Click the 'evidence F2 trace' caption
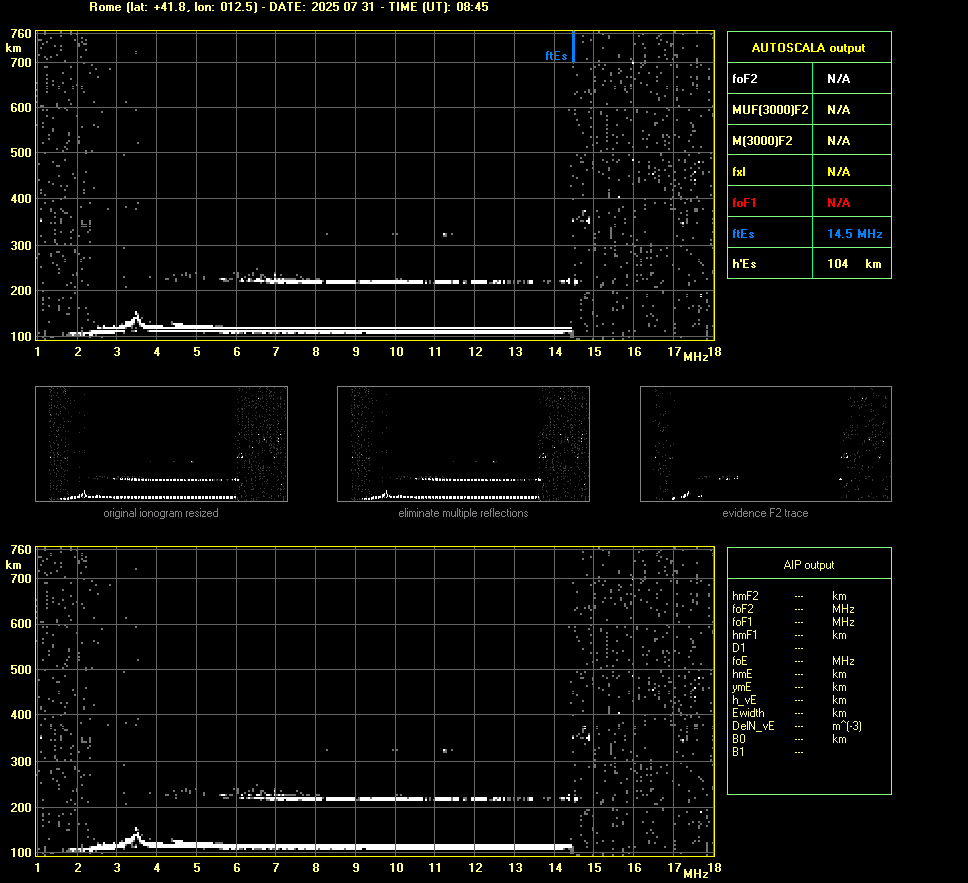Viewport: 968px width, 883px height. click(x=765, y=513)
